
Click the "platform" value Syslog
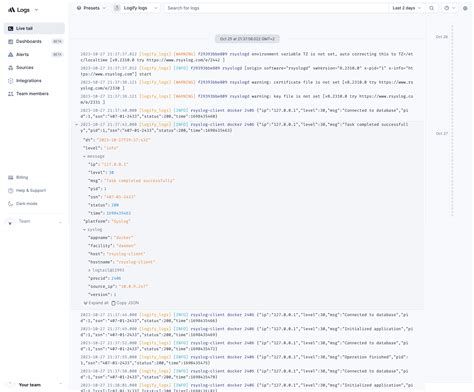(x=121, y=221)
